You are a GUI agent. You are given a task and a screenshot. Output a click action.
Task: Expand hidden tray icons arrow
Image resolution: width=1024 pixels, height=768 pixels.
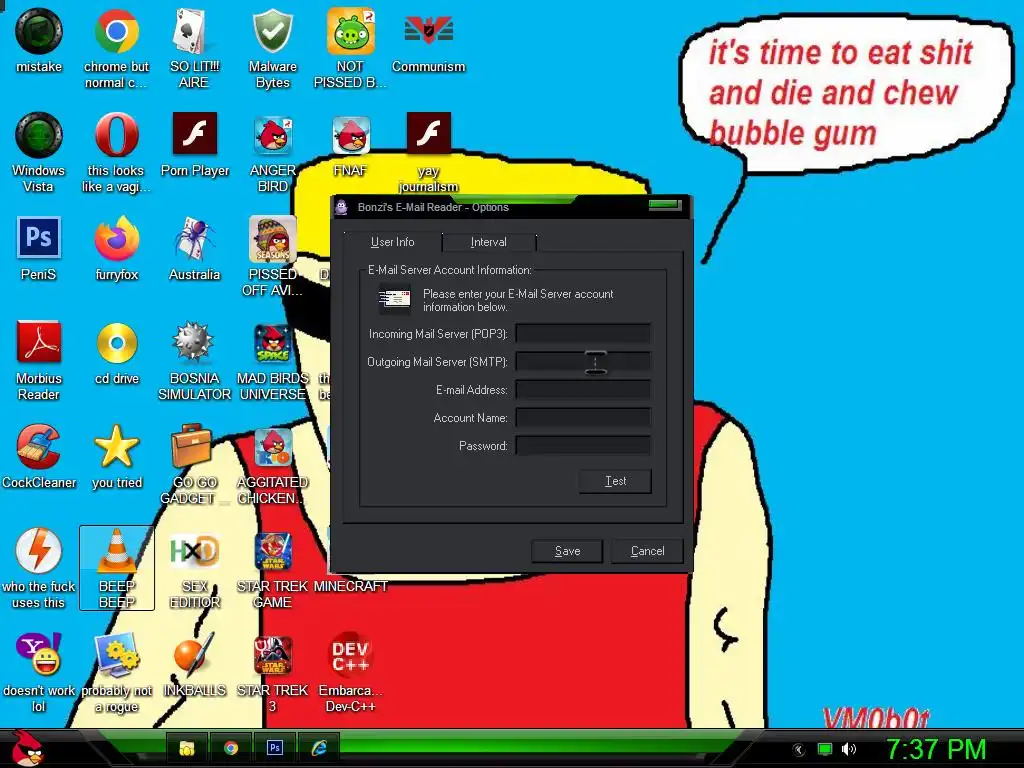(798, 749)
